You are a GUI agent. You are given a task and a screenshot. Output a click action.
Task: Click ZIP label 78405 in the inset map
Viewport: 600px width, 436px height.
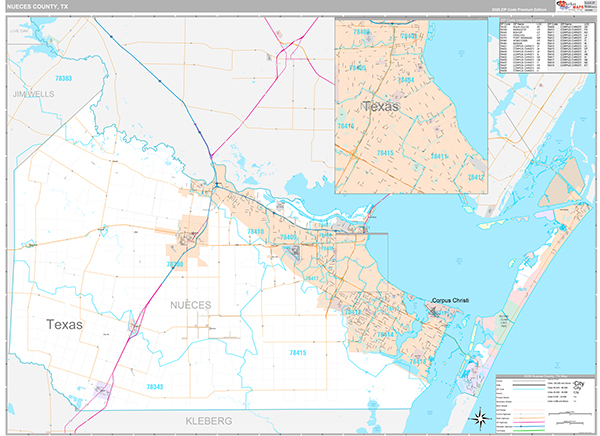coord(357,68)
